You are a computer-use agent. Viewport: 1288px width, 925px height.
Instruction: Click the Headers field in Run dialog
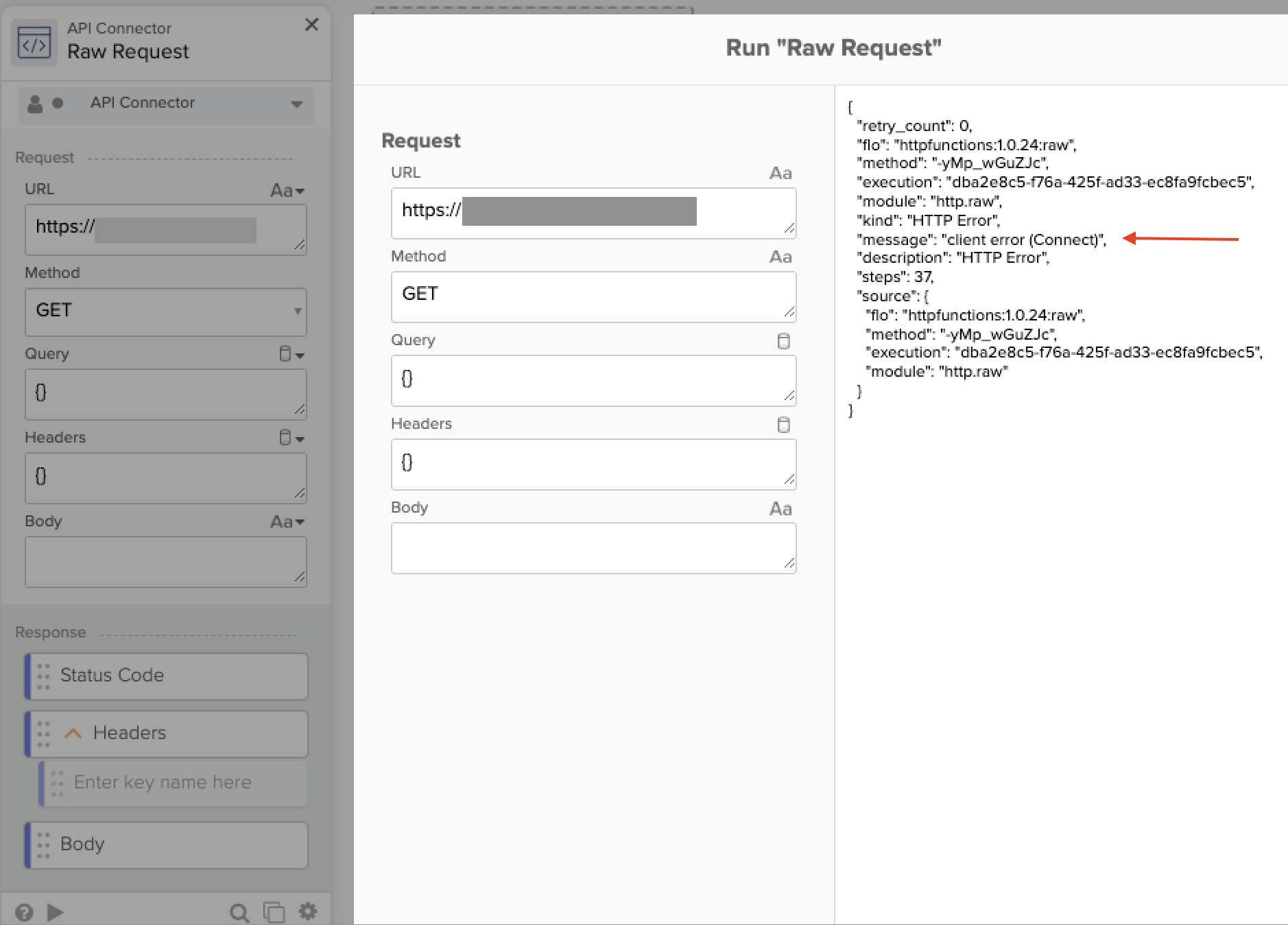(593, 465)
